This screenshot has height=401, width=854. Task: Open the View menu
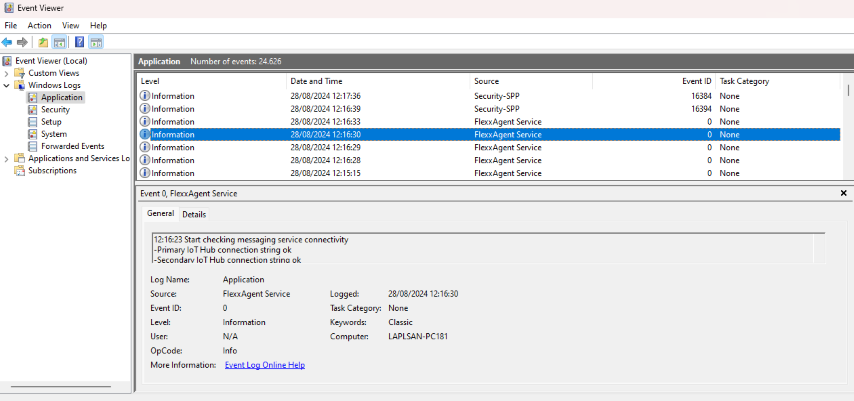click(70, 26)
